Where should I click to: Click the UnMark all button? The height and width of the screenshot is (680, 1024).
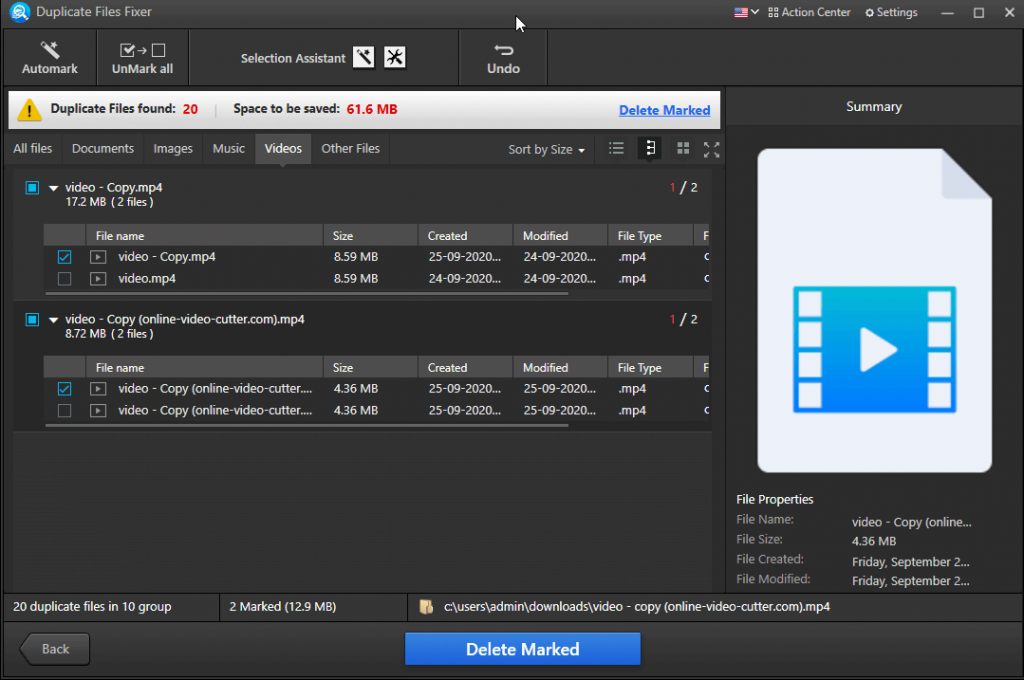point(142,57)
